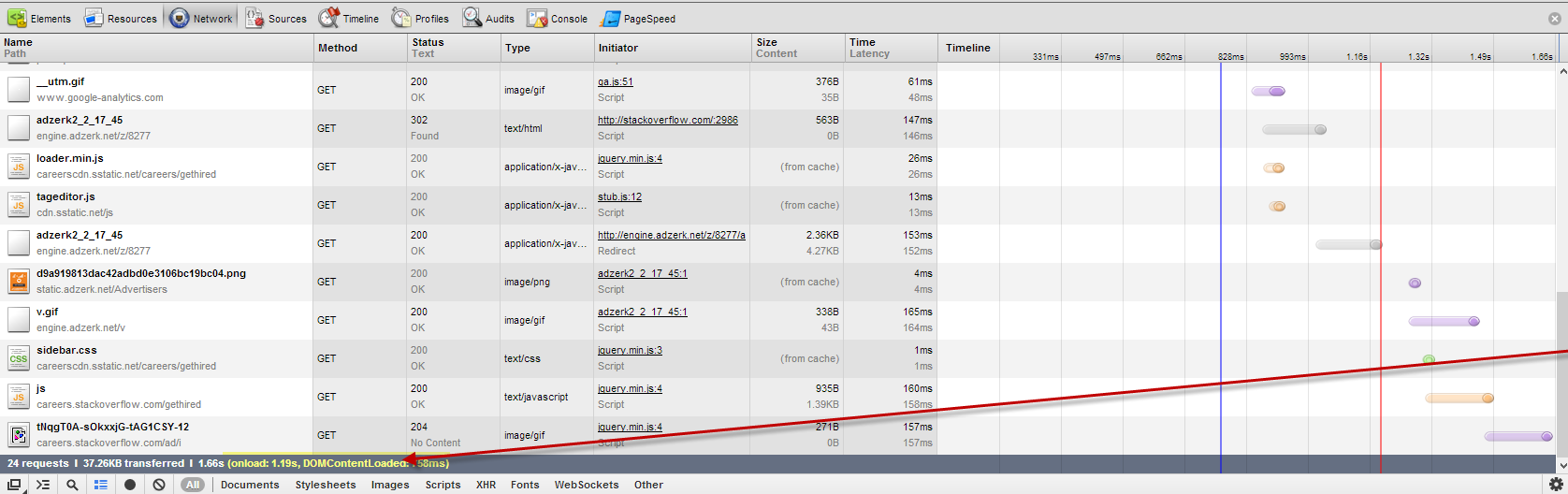The height and width of the screenshot is (494, 1568).
Task: Filter requests by WebSockets
Action: click(587, 485)
